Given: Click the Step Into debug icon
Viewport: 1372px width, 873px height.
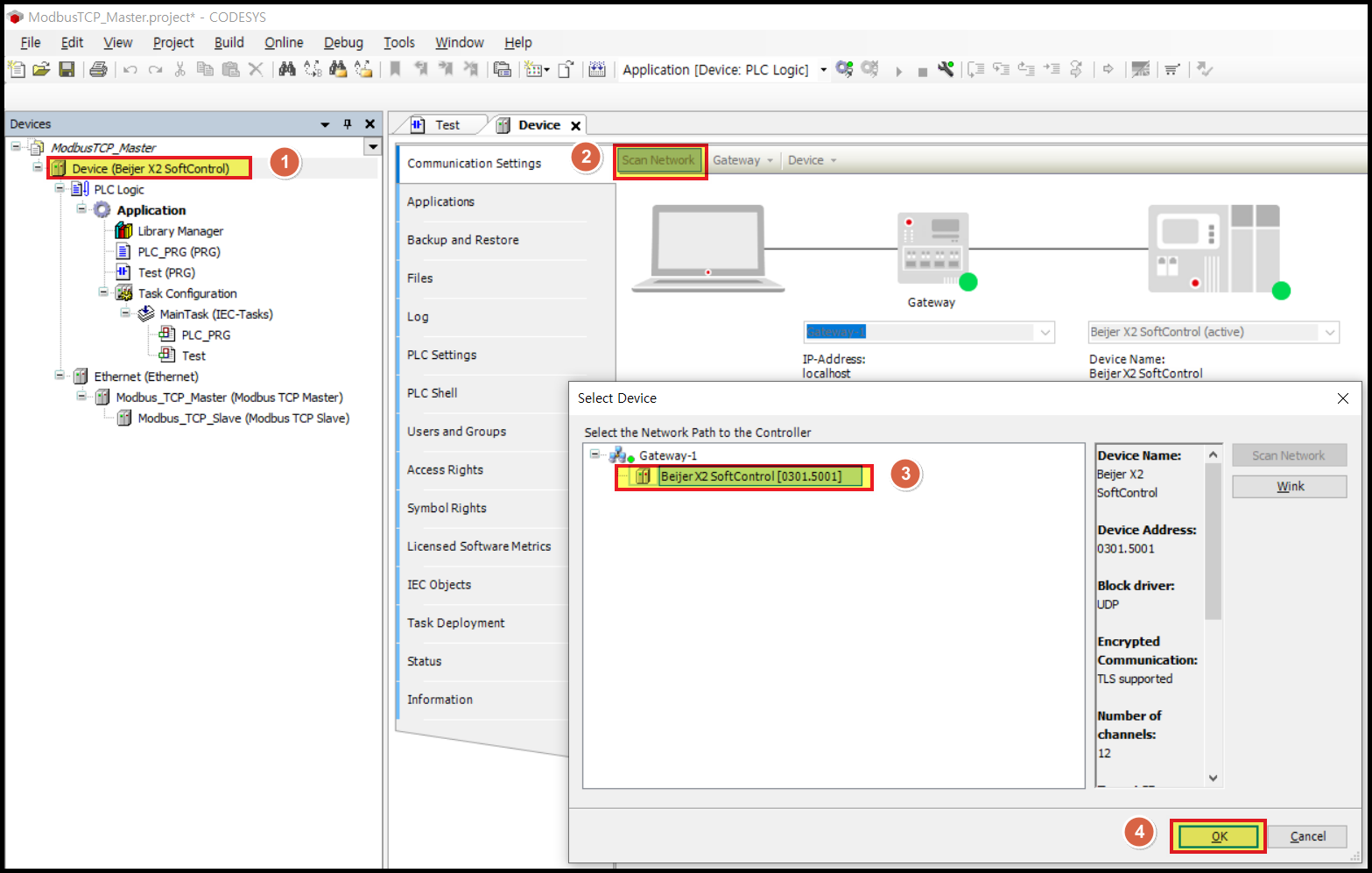Looking at the screenshot, I should click(1001, 69).
